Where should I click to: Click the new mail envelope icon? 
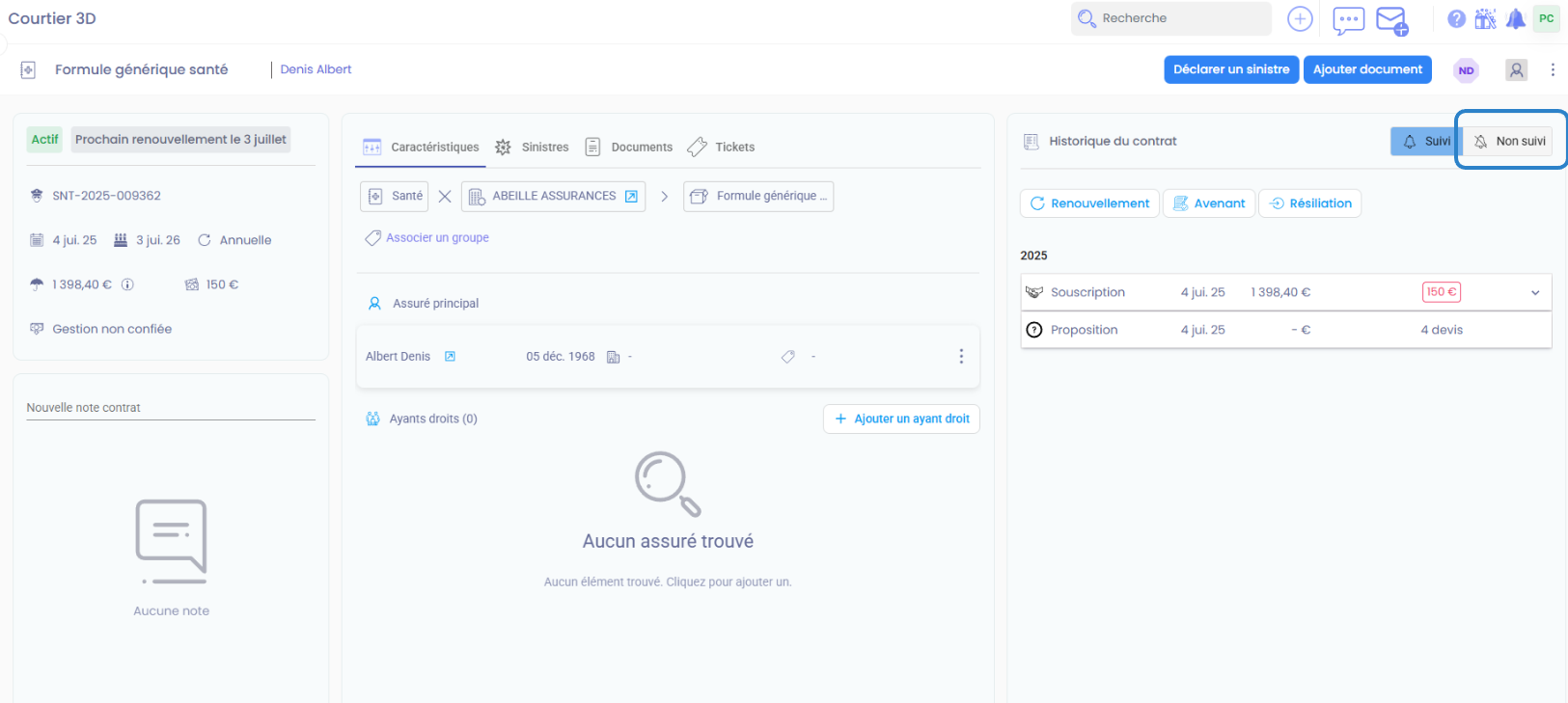pos(1391,19)
